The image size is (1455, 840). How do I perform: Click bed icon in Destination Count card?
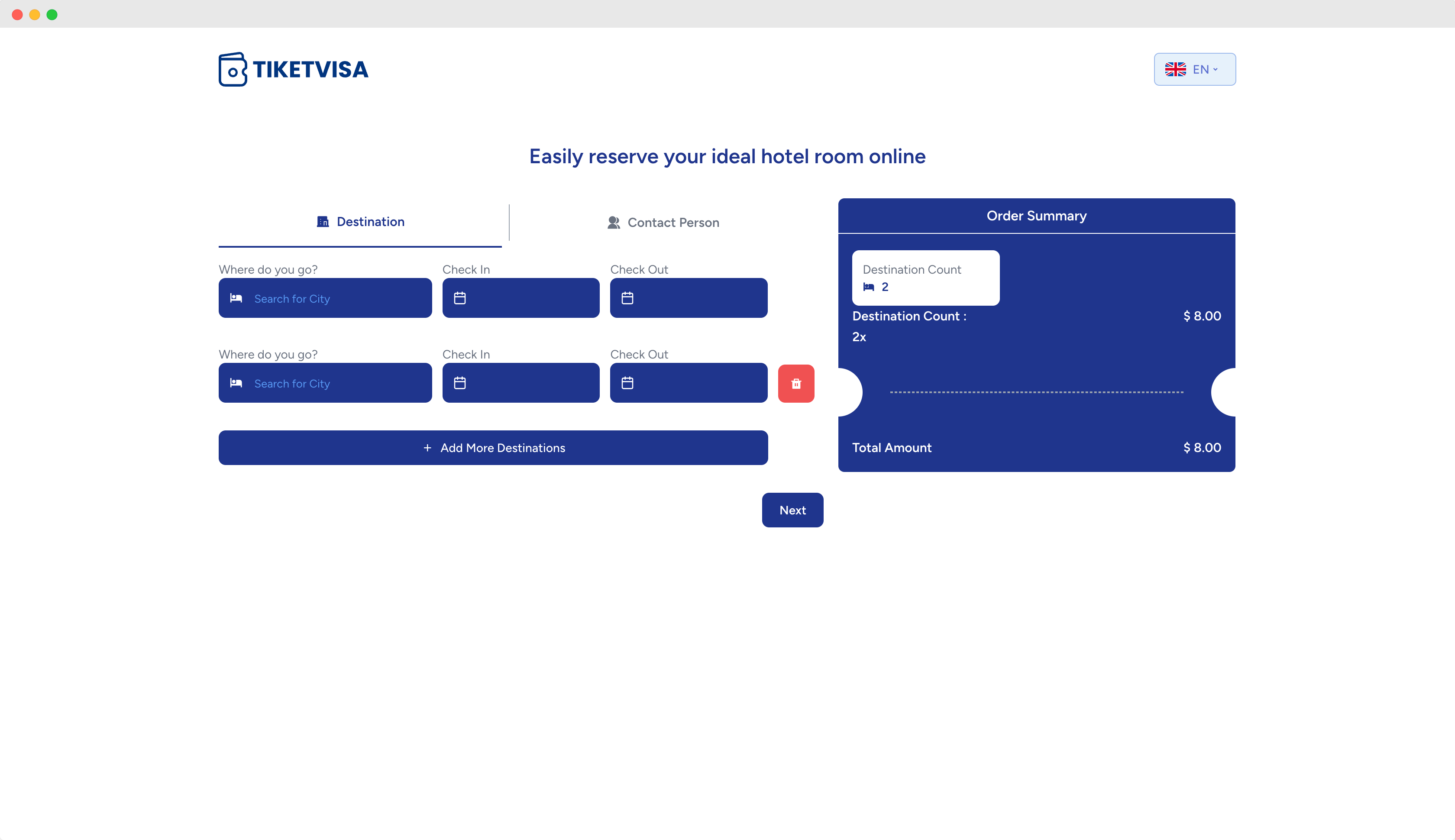(x=869, y=287)
